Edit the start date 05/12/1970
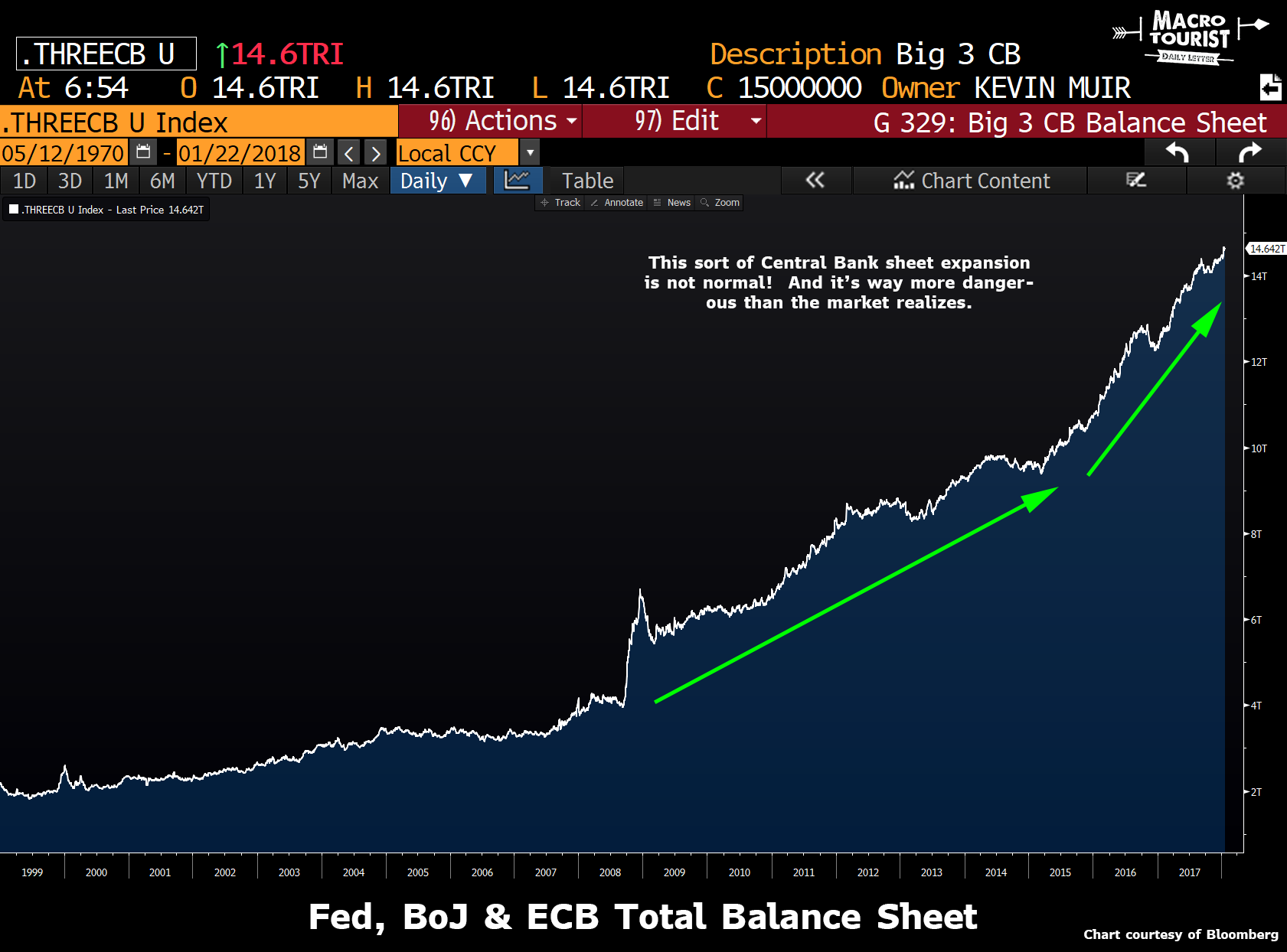The width and height of the screenshot is (1287, 952). point(64,153)
